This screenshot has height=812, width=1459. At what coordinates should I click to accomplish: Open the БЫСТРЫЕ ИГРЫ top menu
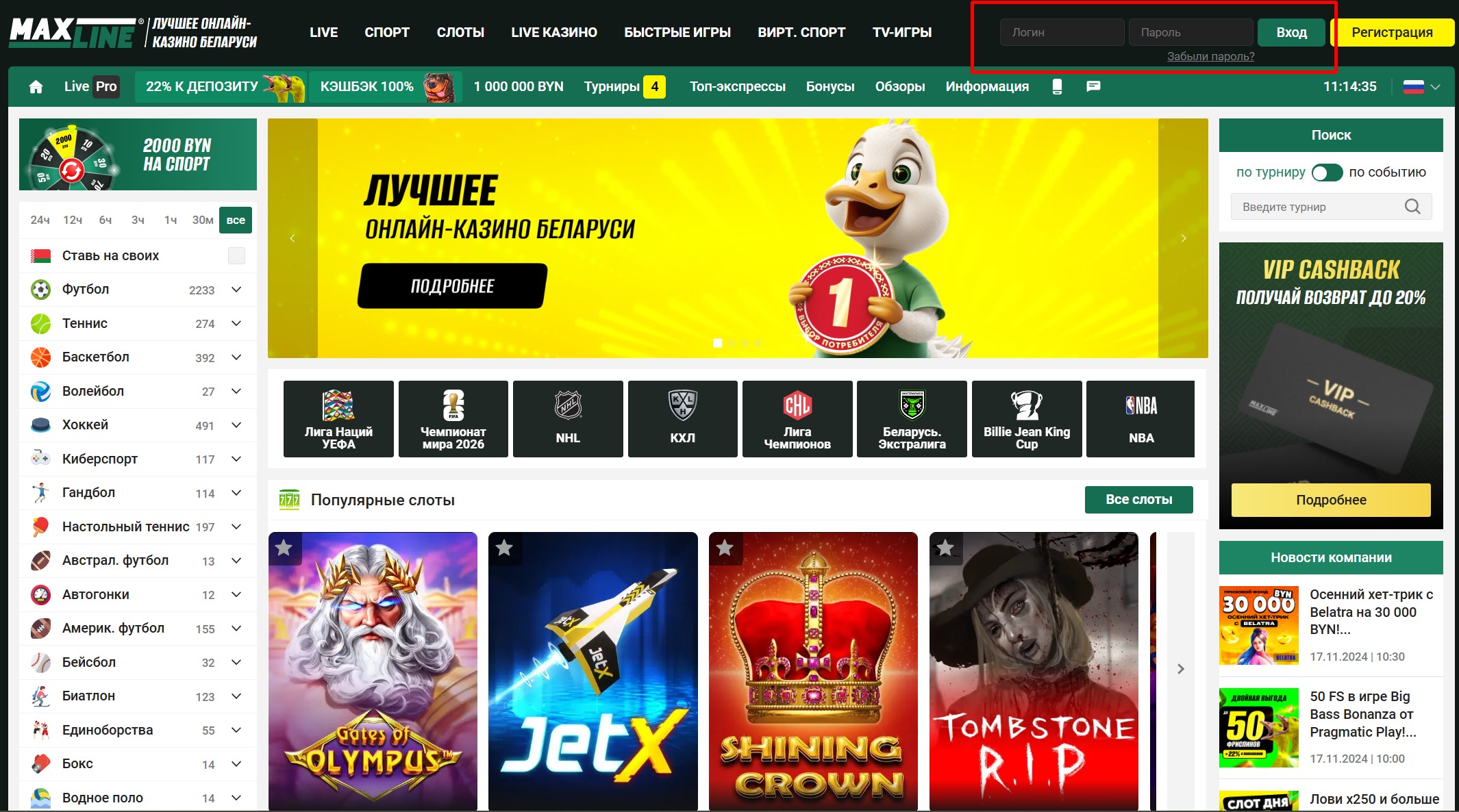pos(677,32)
